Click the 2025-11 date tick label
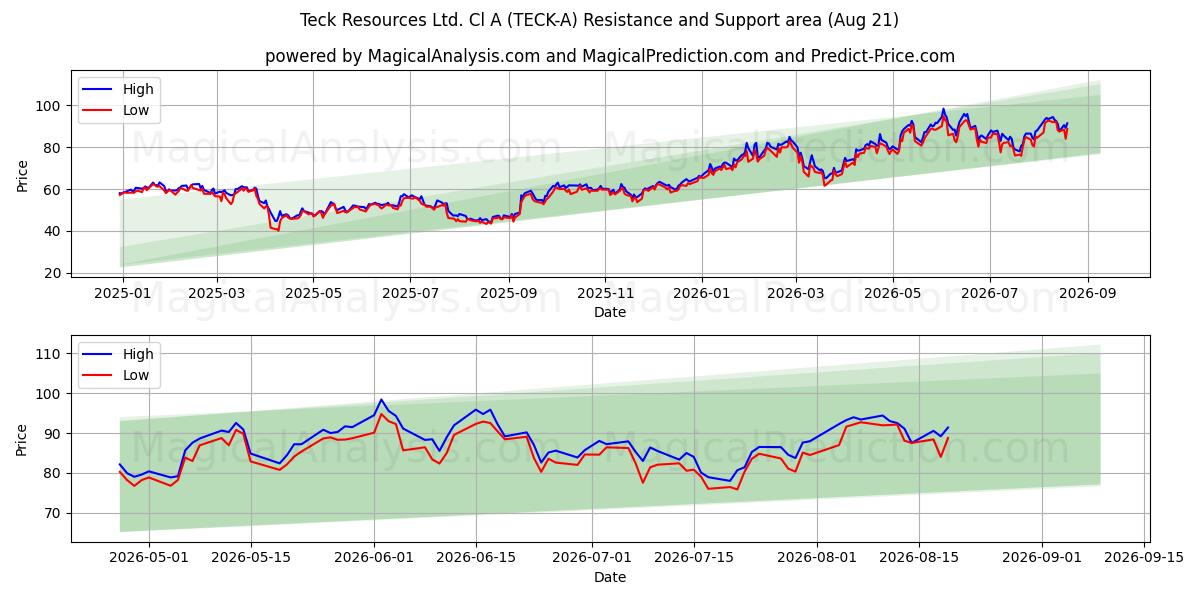 [604, 293]
